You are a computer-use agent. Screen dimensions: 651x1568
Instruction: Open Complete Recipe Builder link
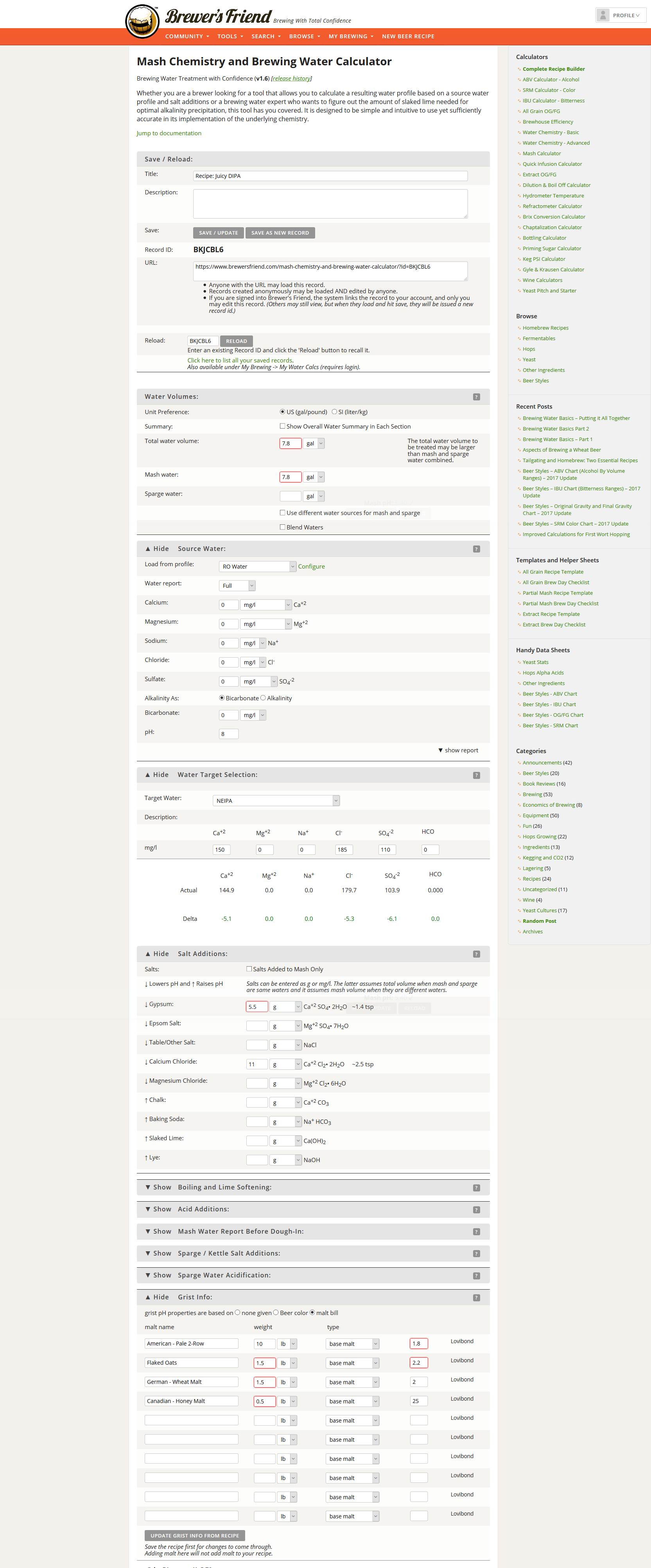[x=554, y=69]
